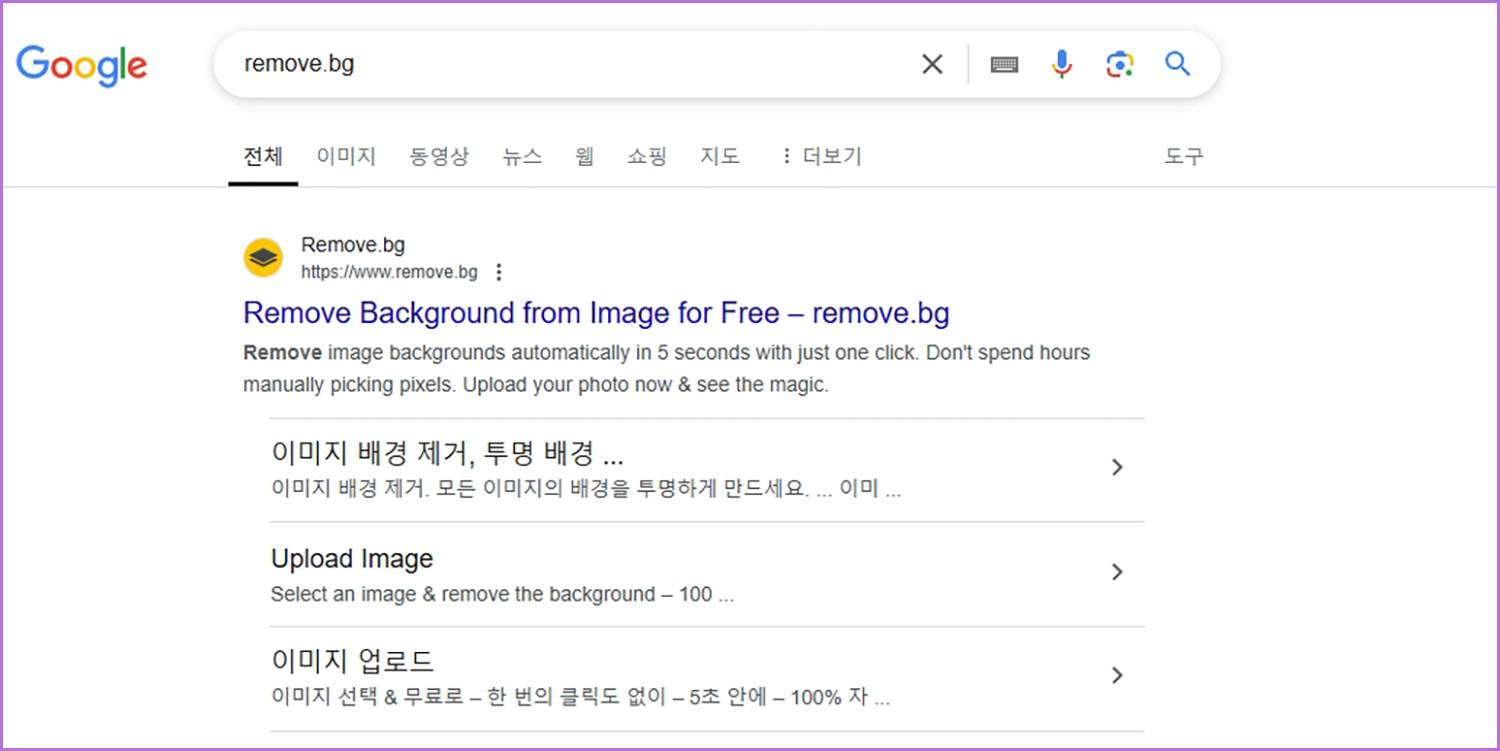Switch to the 지도 tab
Image resolution: width=1500 pixels, height=751 pixels.
point(720,156)
